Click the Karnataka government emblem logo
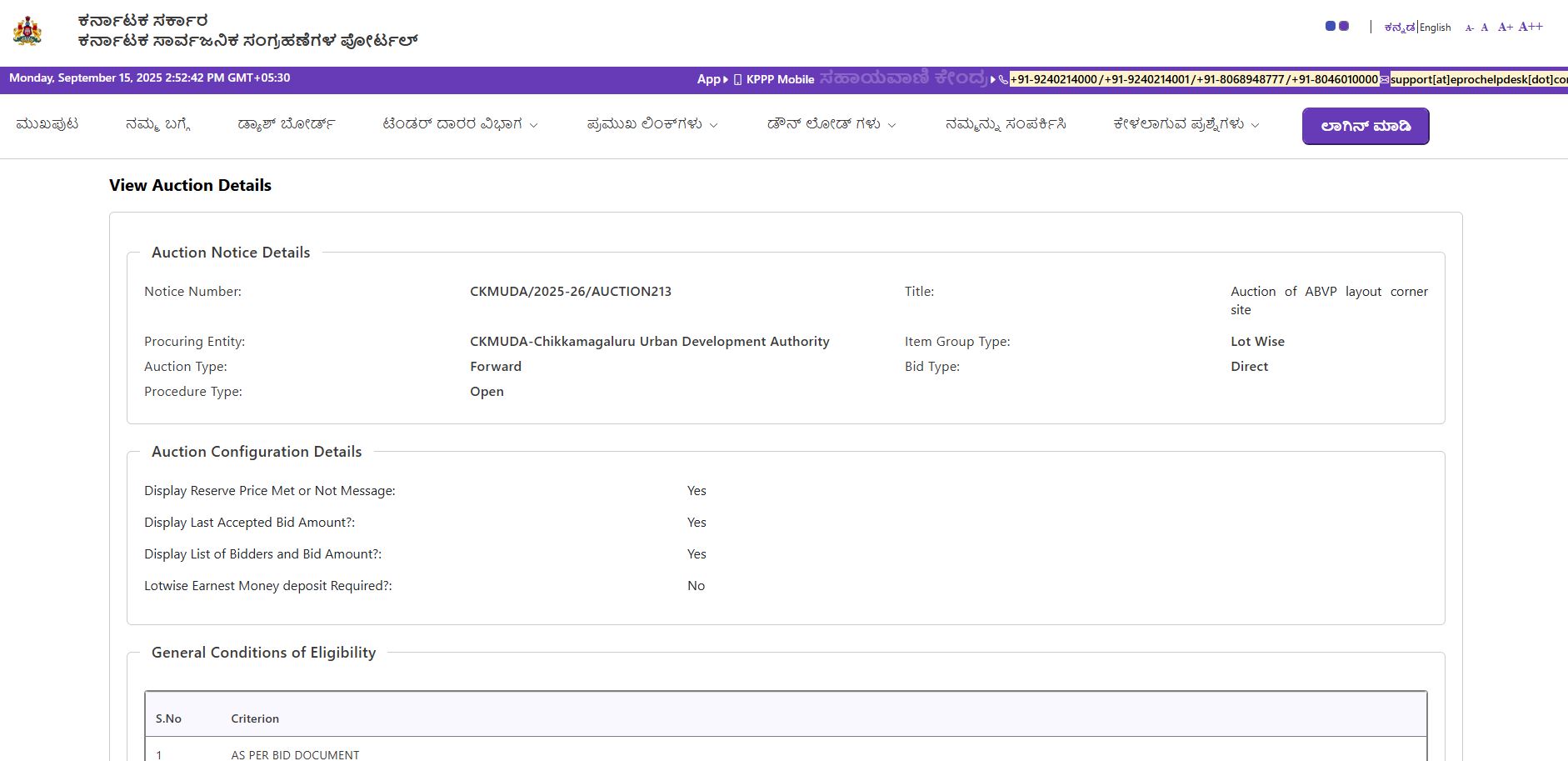The image size is (1568, 761). coord(27,31)
